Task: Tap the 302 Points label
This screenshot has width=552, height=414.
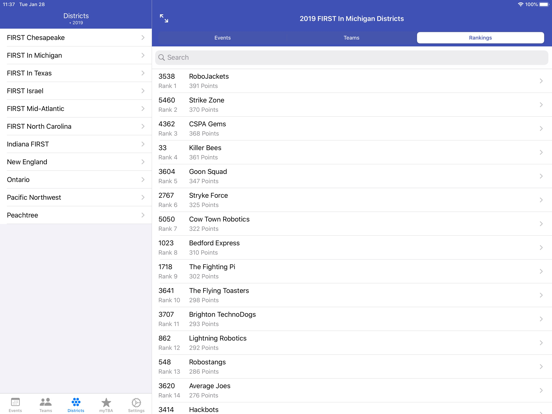Action: [x=203, y=276]
